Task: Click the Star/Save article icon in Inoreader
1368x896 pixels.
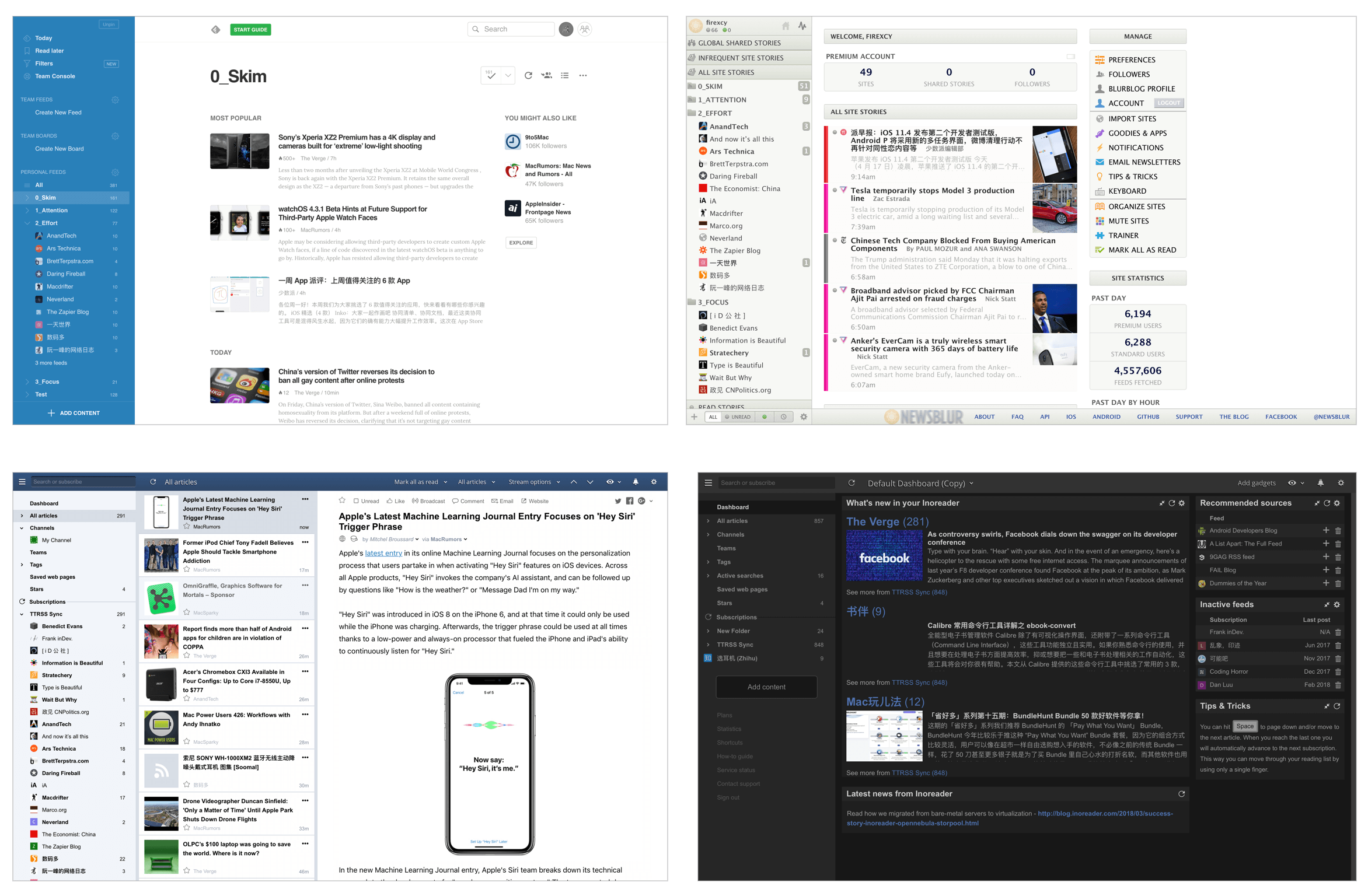Action: [x=342, y=499]
